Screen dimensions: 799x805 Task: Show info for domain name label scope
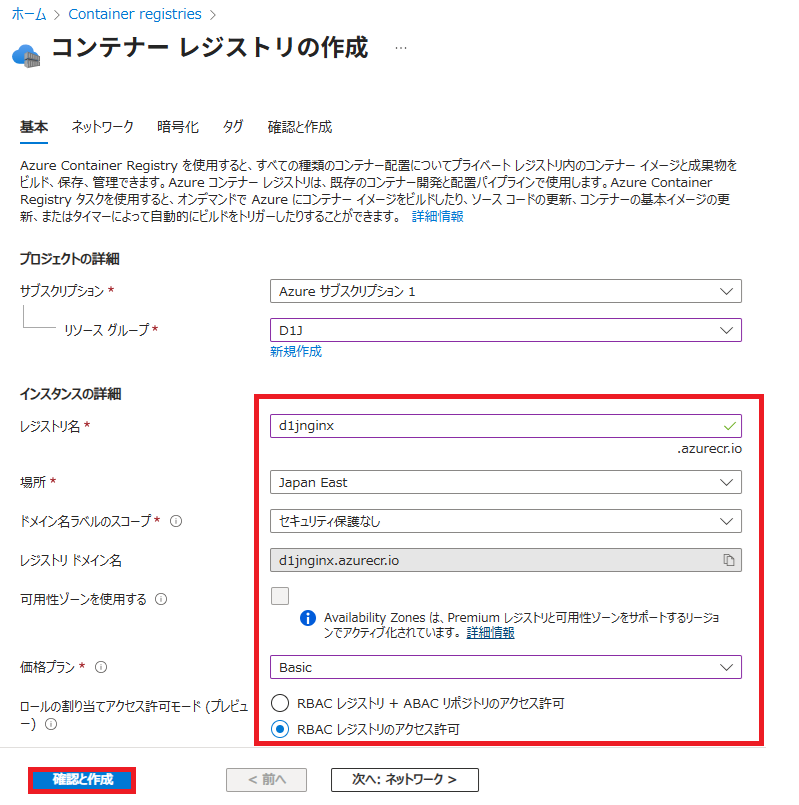click(x=176, y=521)
